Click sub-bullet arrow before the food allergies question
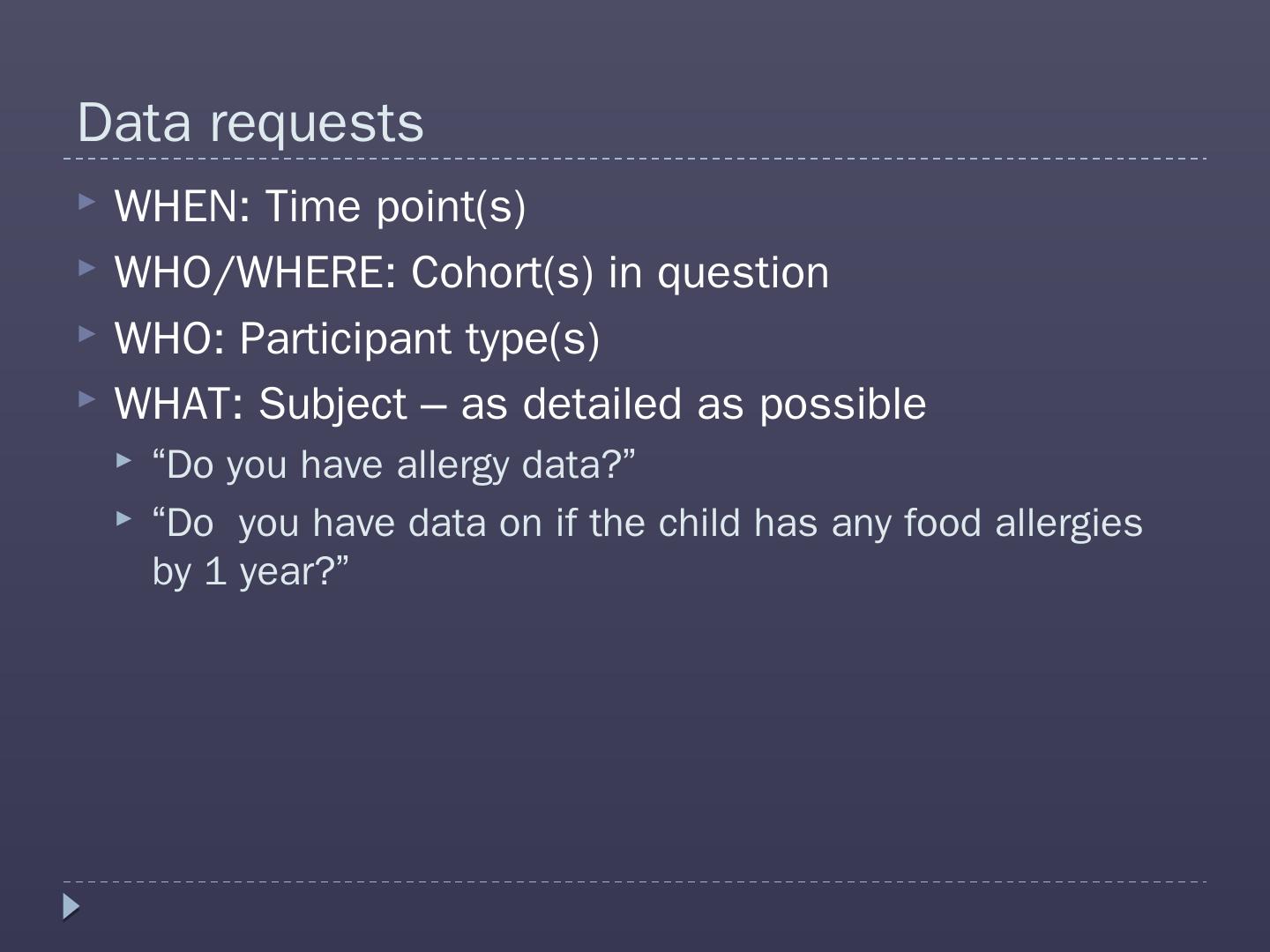 (x=123, y=518)
